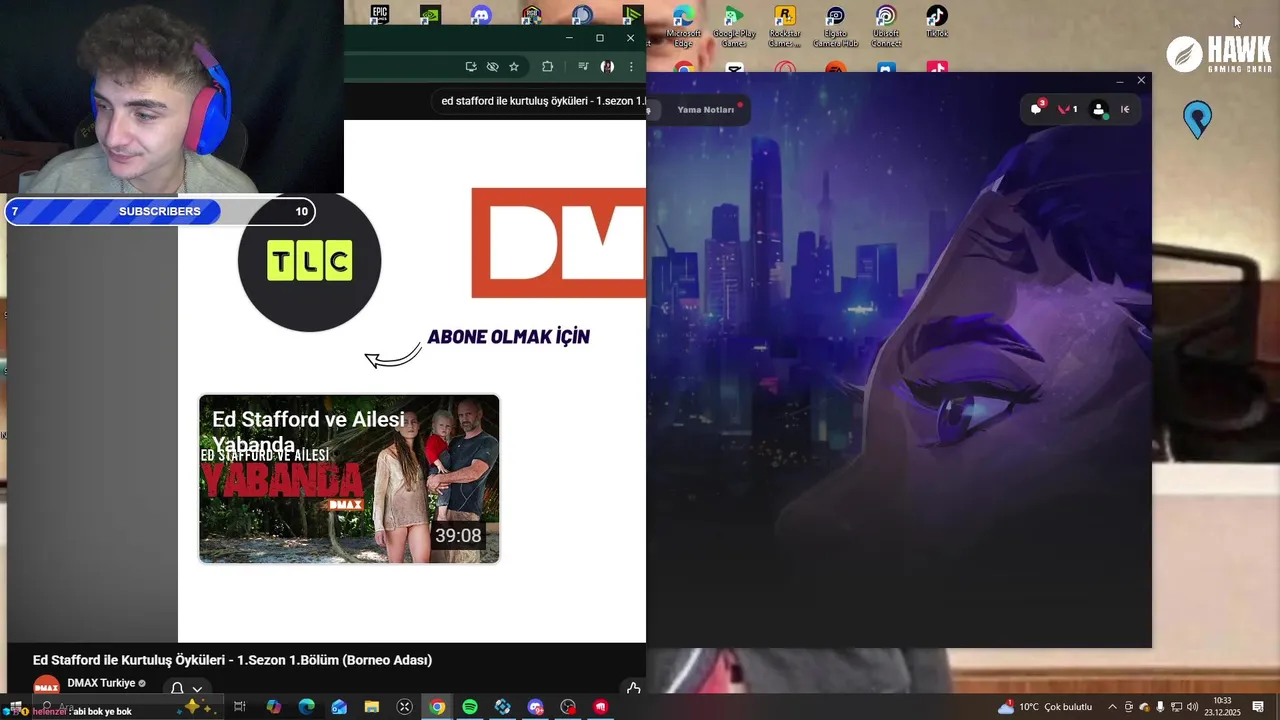Open TikTok desktop shortcut

coord(937,22)
